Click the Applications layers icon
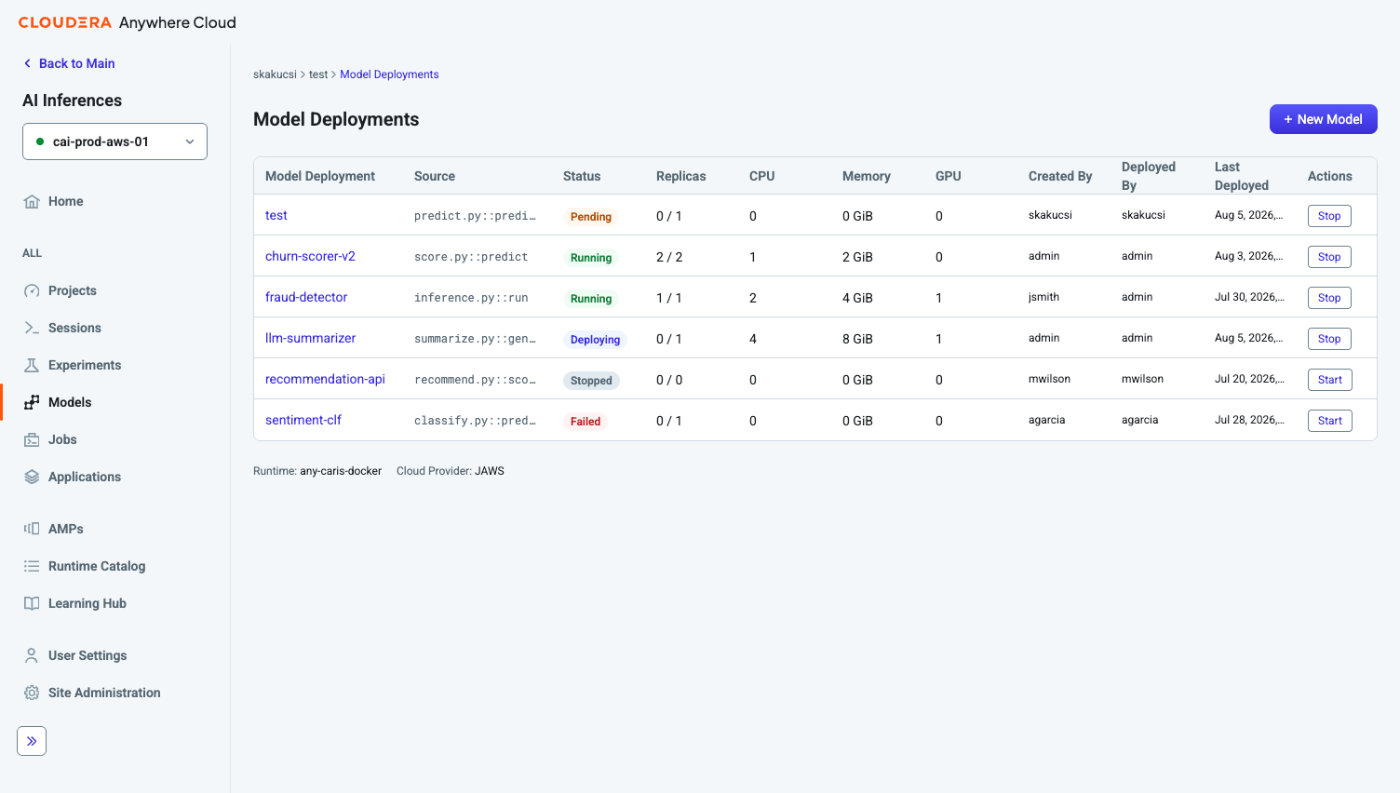 click(x=31, y=477)
